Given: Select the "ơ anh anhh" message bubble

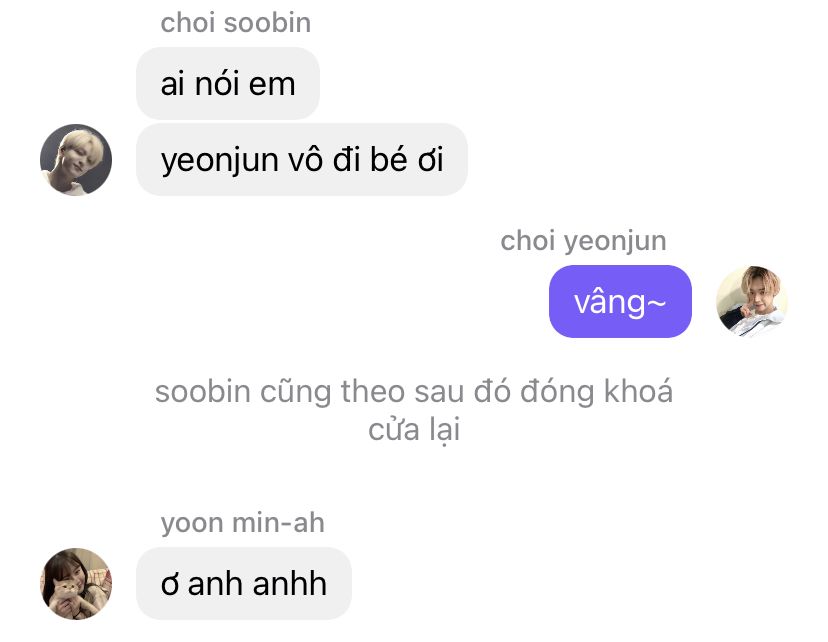Looking at the screenshot, I should pos(244,583).
